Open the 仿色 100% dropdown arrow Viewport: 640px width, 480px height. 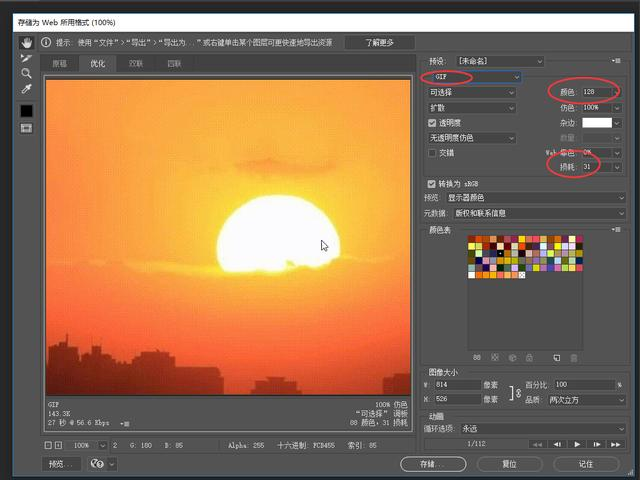(617, 108)
